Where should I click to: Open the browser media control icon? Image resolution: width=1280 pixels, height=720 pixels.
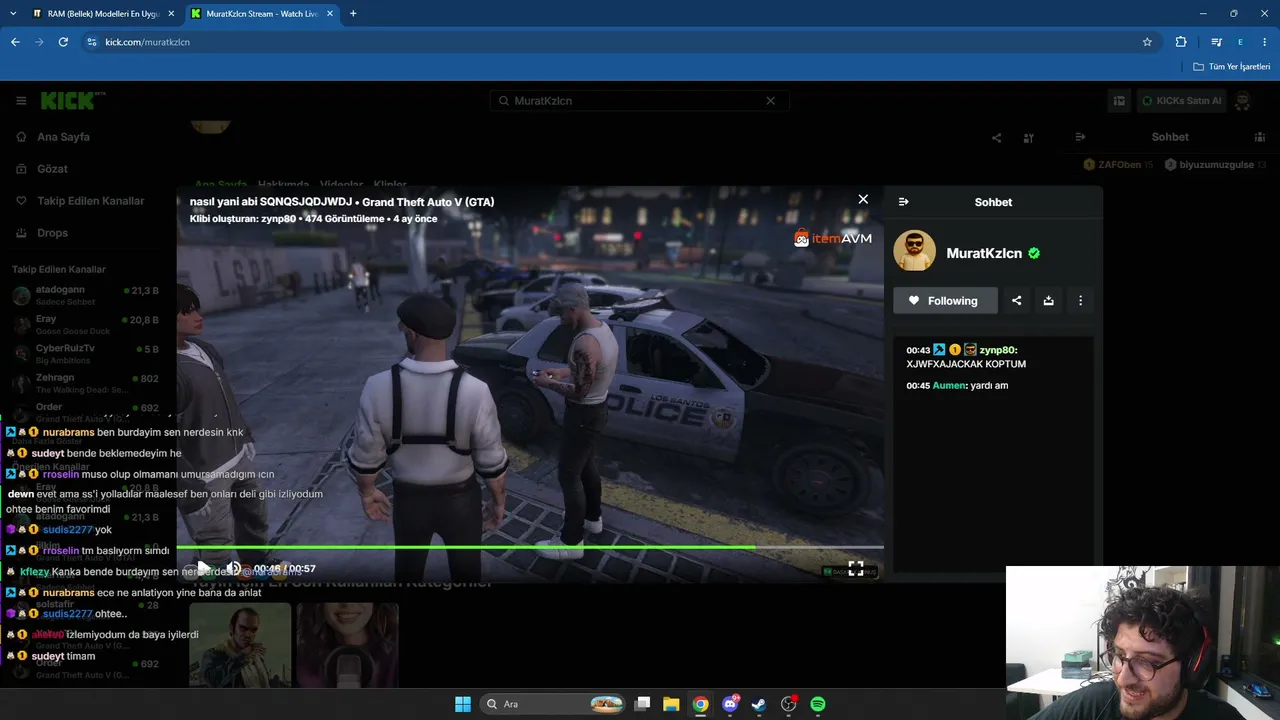(1216, 42)
